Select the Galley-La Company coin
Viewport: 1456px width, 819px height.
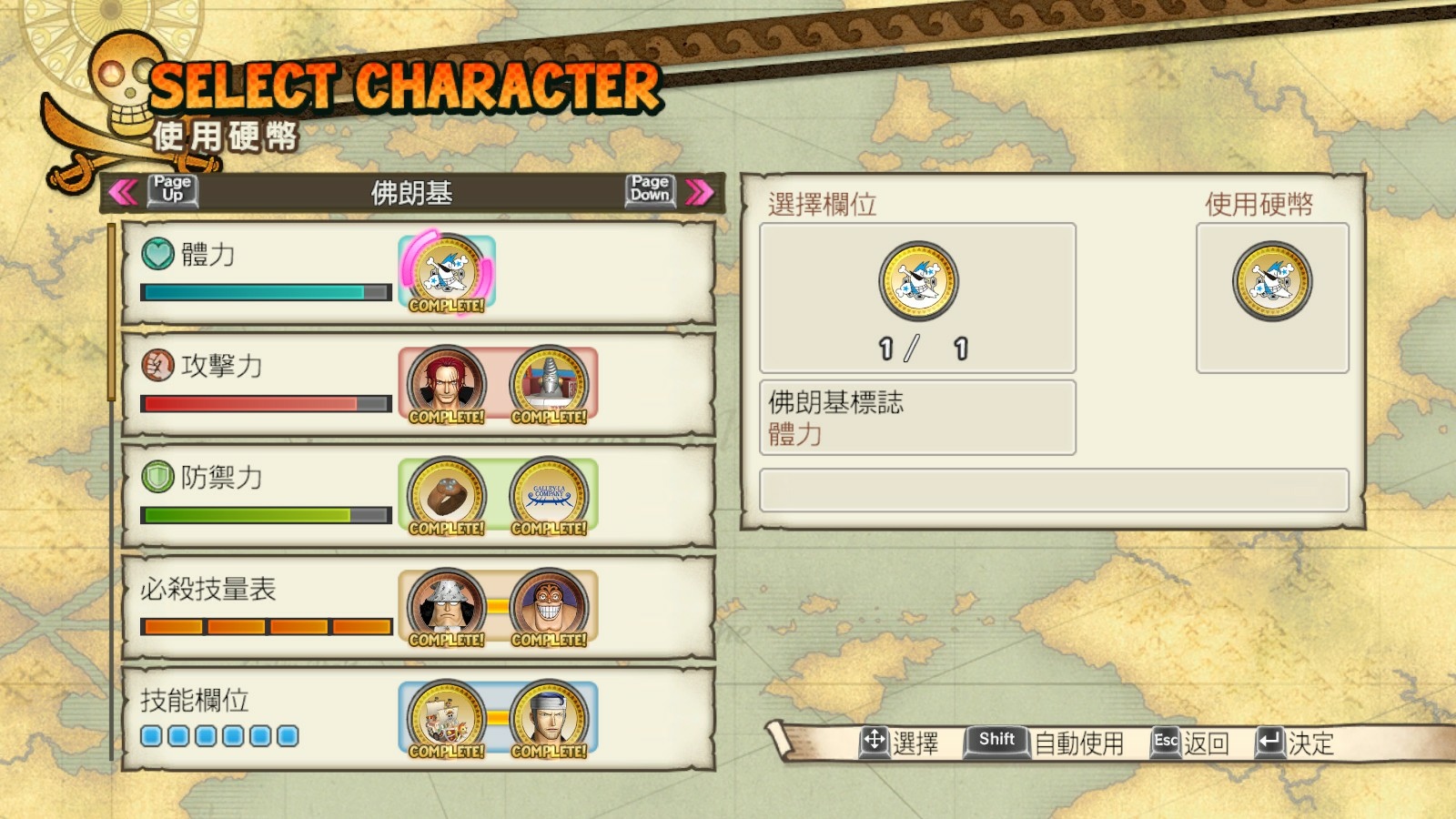pos(549,496)
